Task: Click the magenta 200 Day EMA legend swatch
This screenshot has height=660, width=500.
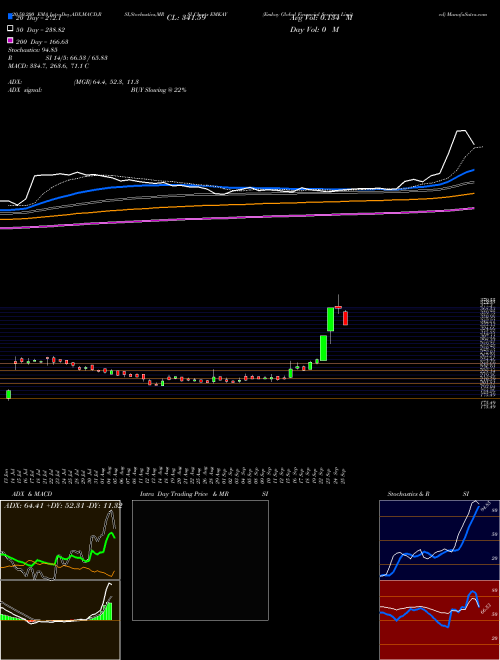Action: coord(10,41)
